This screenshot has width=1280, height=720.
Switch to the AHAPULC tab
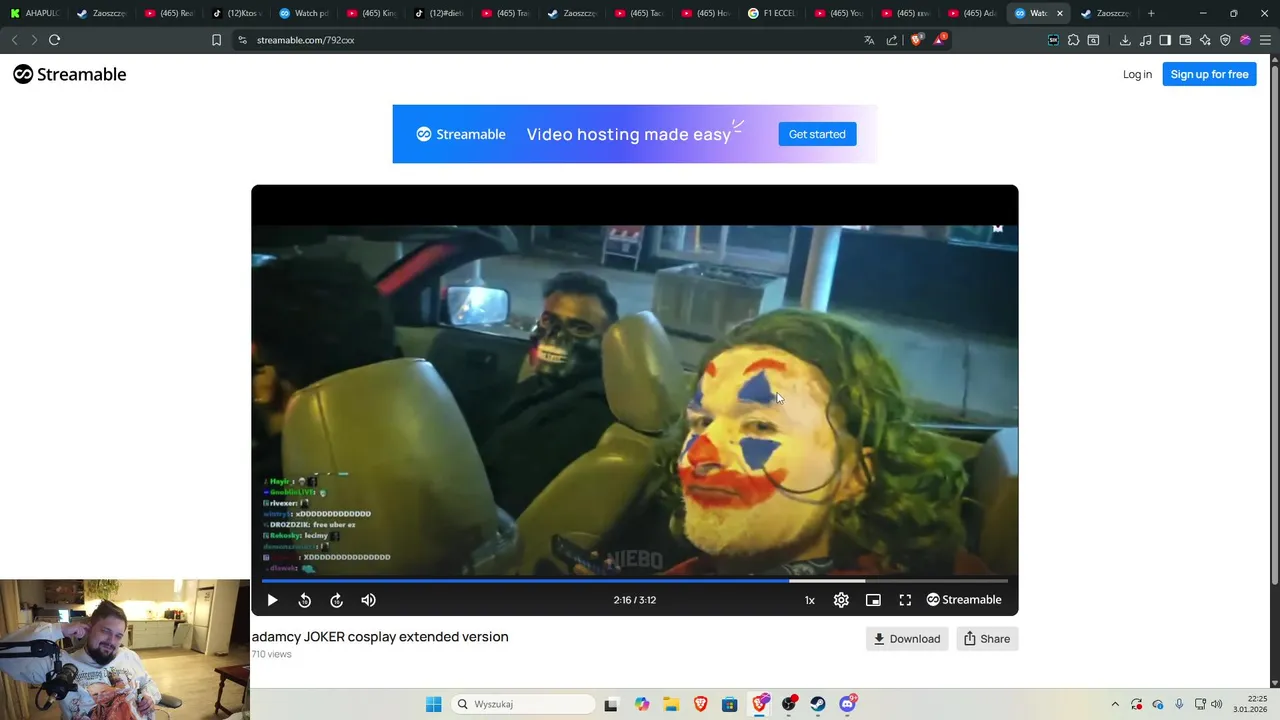click(x=35, y=13)
